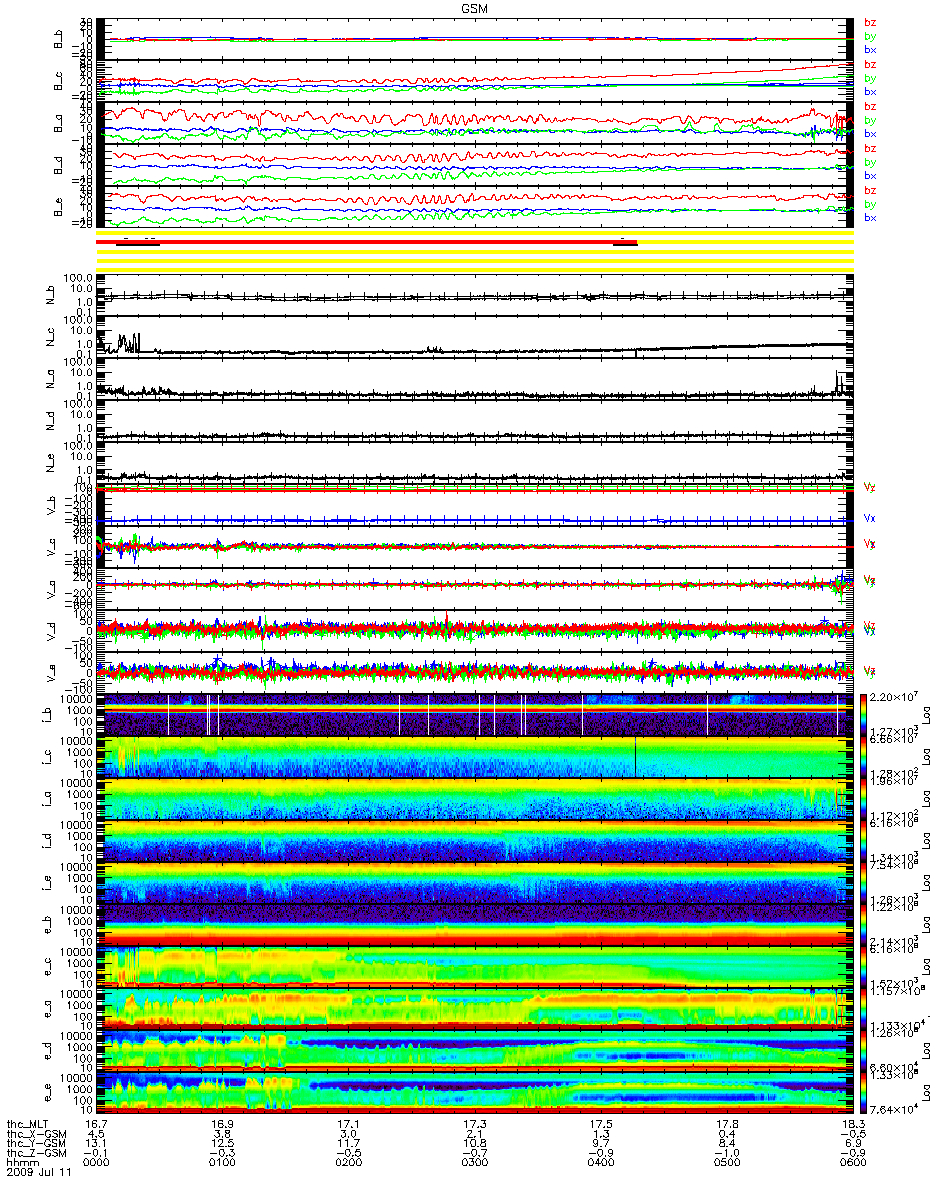Click the MLT value 18.3
Screen dimensions: 930x1200
coord(852,1125)
